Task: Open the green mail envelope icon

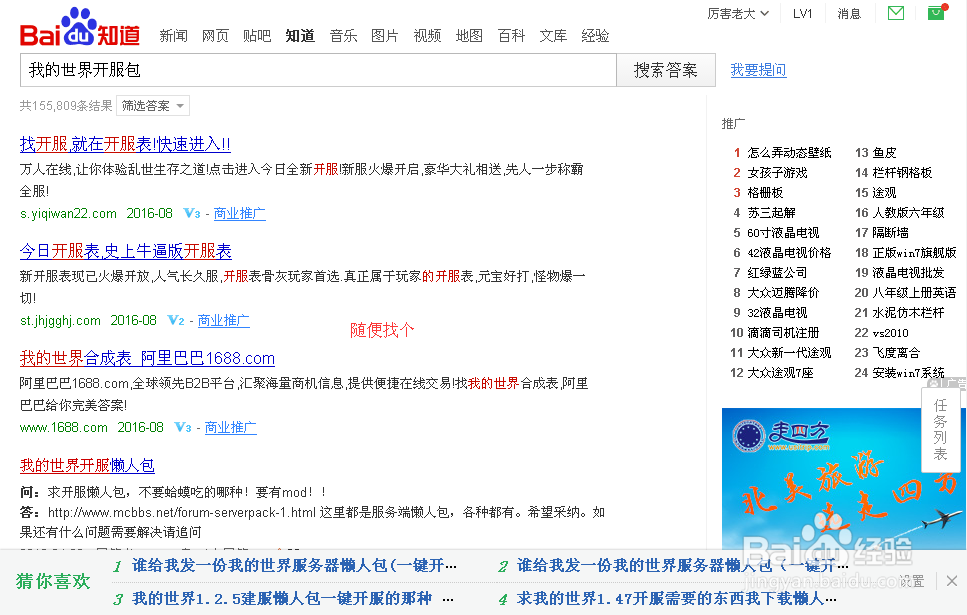Action: coord(895,13)
